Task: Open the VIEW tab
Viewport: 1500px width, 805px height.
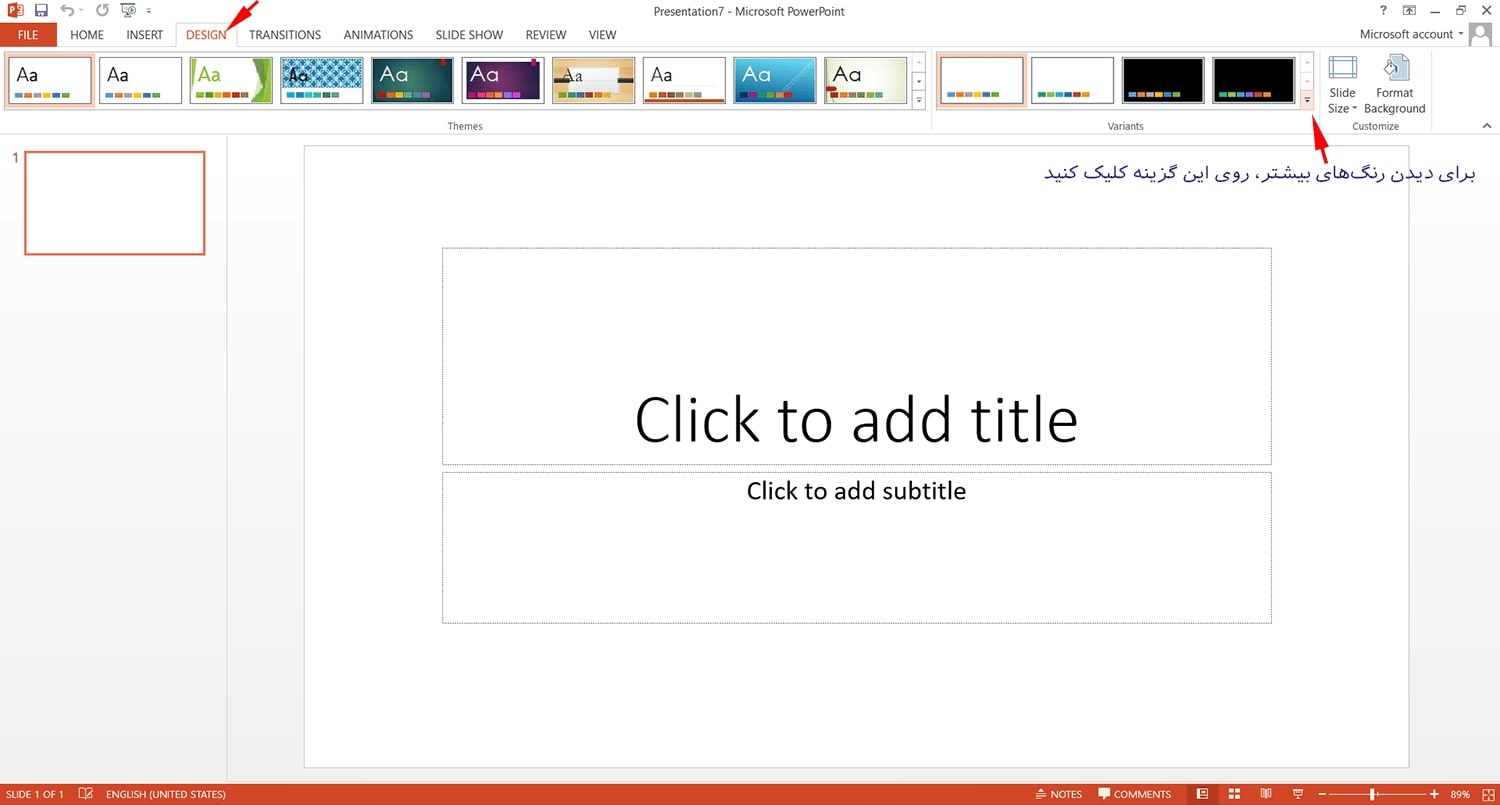Action: pos(602,35)
